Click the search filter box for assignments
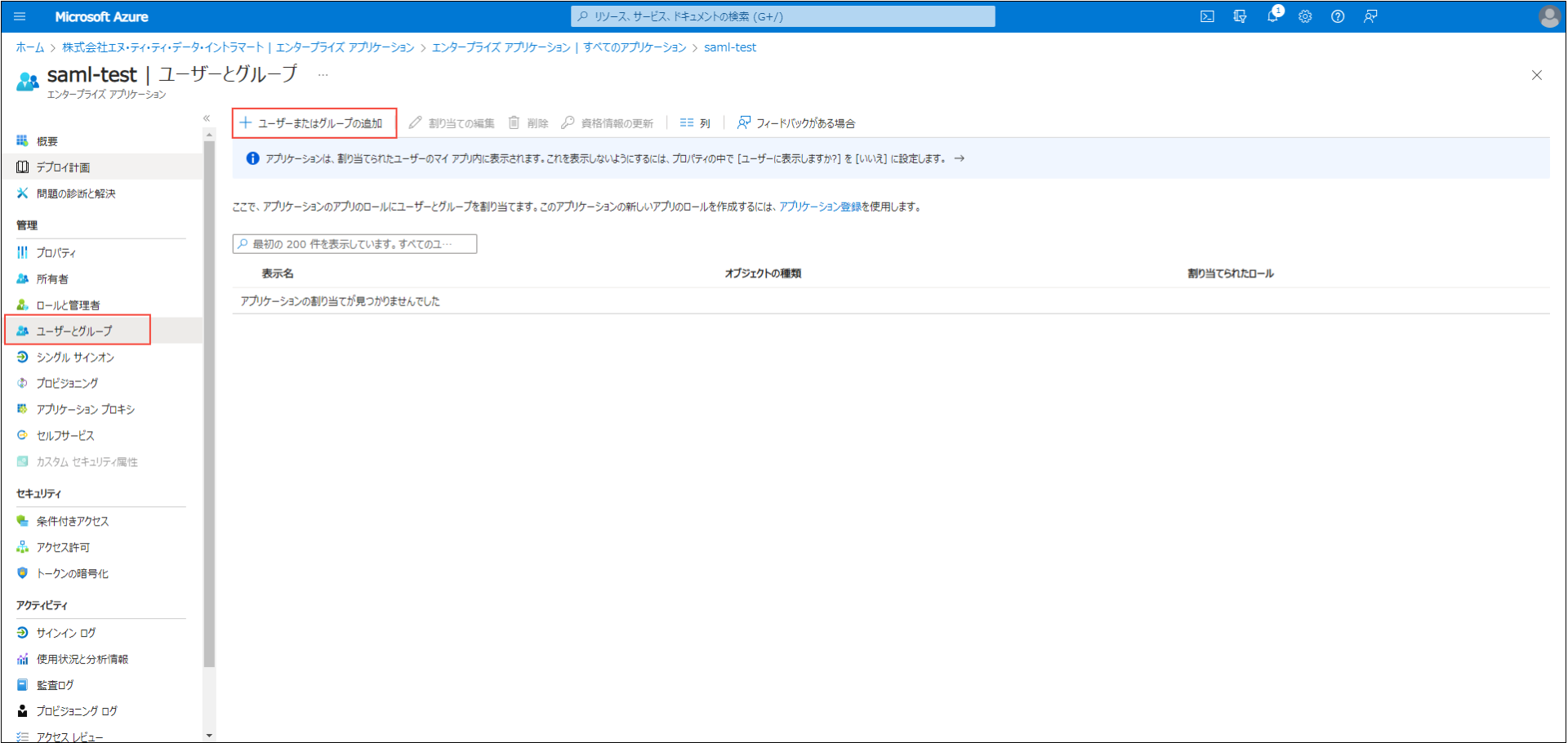The height and width of the screenshot is (743, 1568). tap(354, 244)
